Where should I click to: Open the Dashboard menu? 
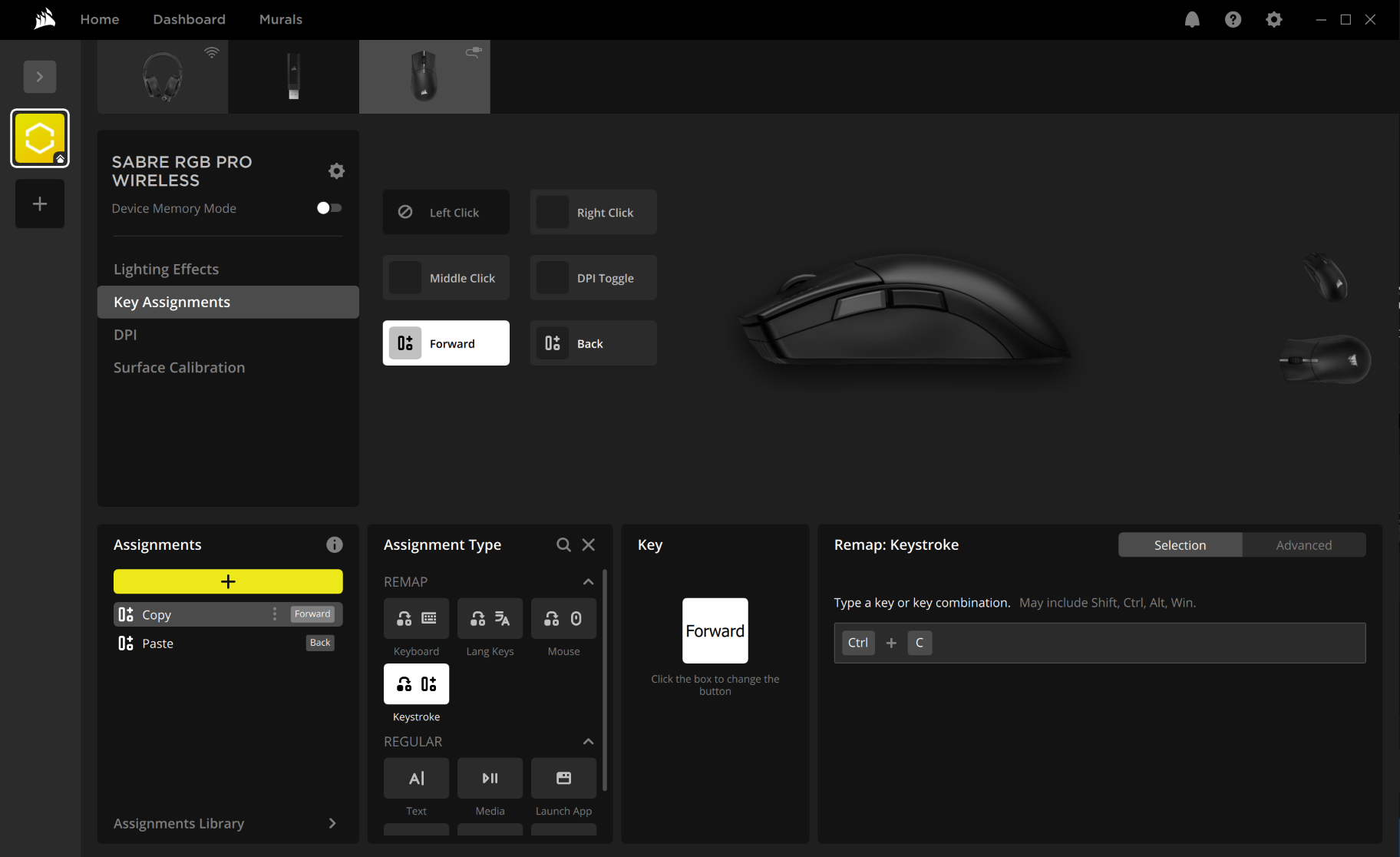point(189,19)
